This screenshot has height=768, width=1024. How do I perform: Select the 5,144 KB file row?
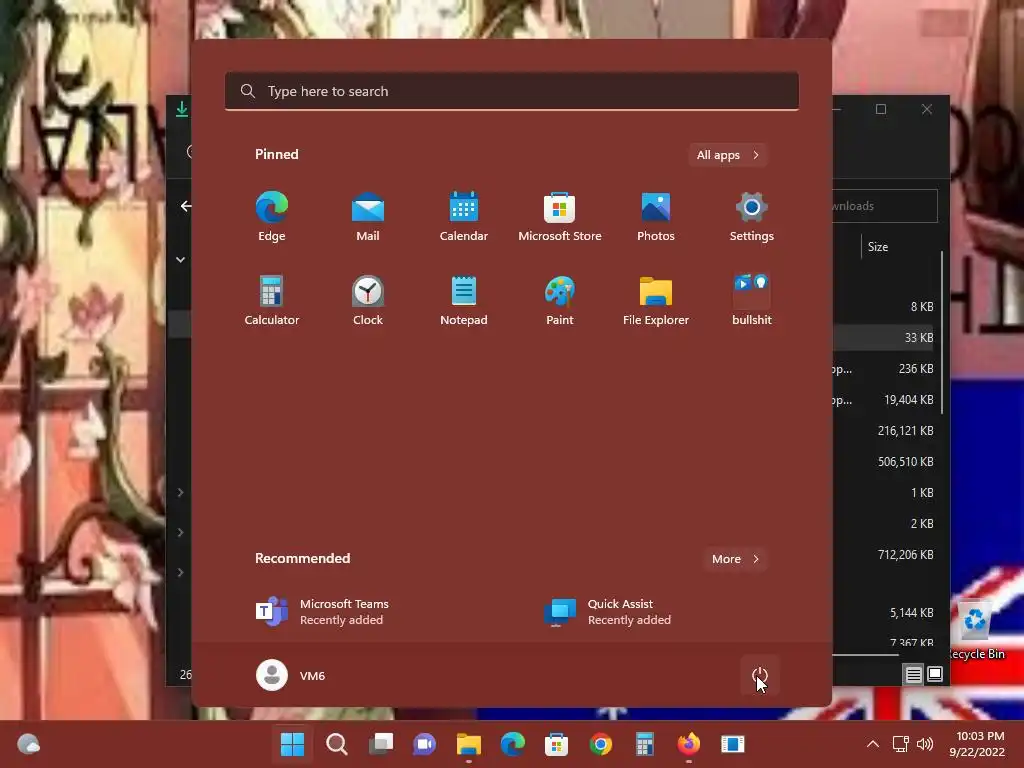pyautogui.click(x=883, y=613)
